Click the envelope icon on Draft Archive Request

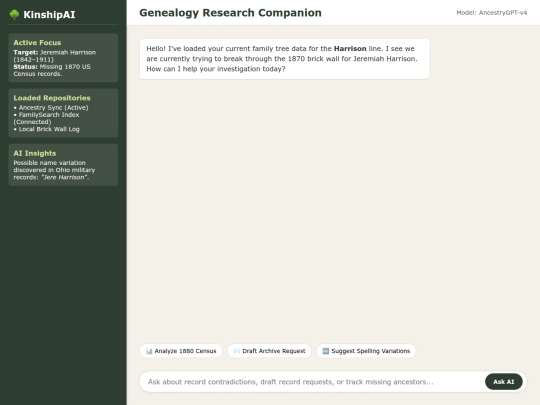(x=236, y=351)
